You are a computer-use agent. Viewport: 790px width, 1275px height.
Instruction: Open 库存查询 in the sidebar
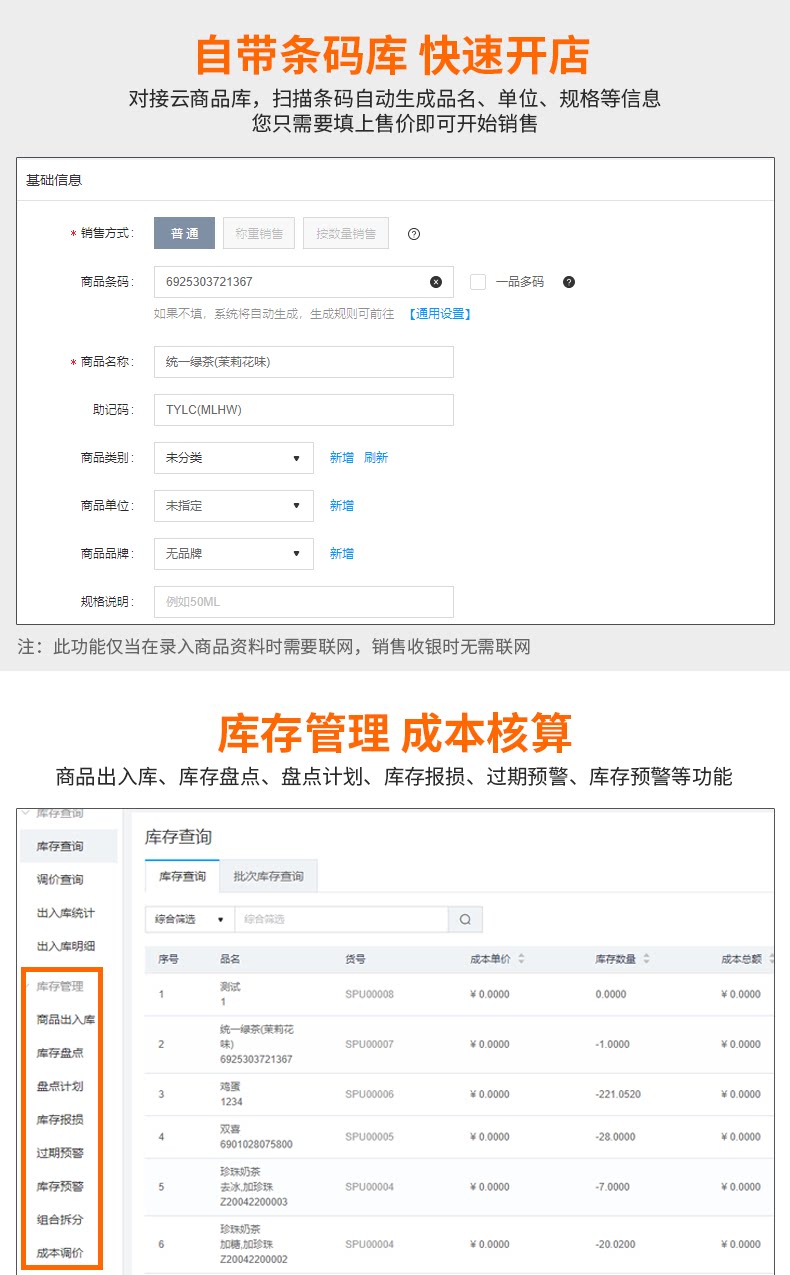(60, 846)
